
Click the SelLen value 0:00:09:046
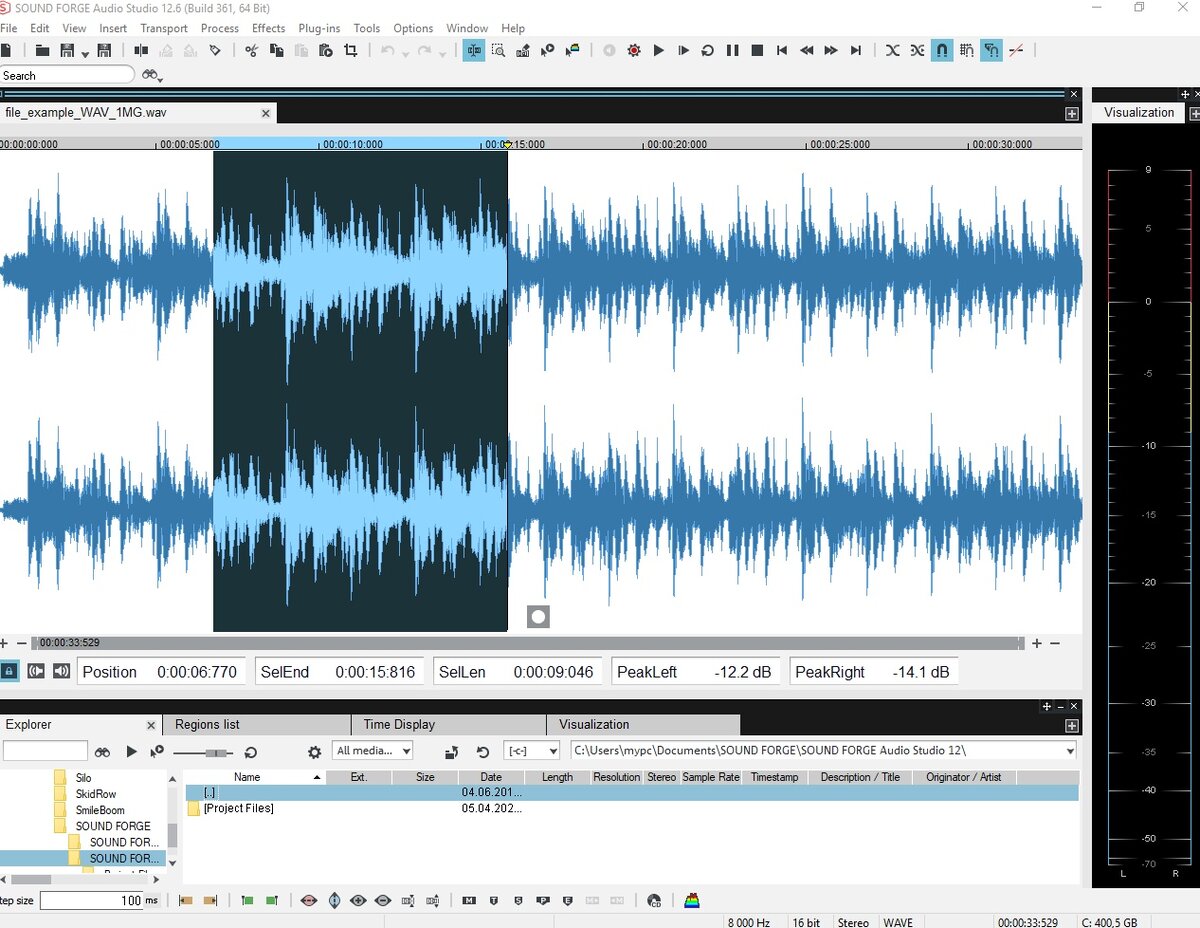(553, 672)
